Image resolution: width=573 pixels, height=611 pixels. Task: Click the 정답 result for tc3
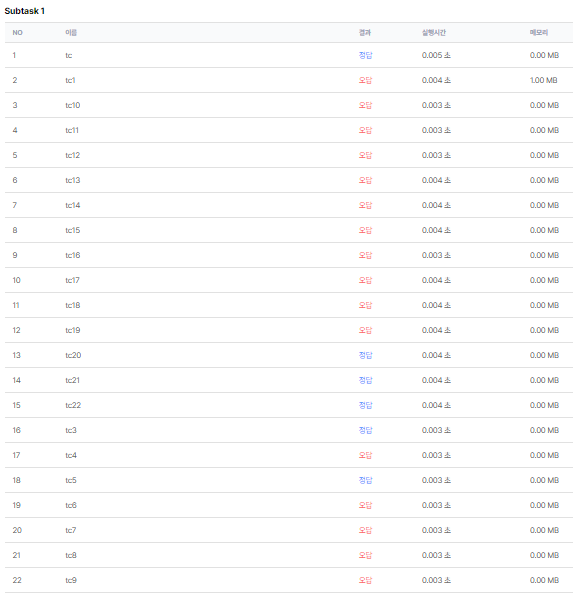coord(365,430)
